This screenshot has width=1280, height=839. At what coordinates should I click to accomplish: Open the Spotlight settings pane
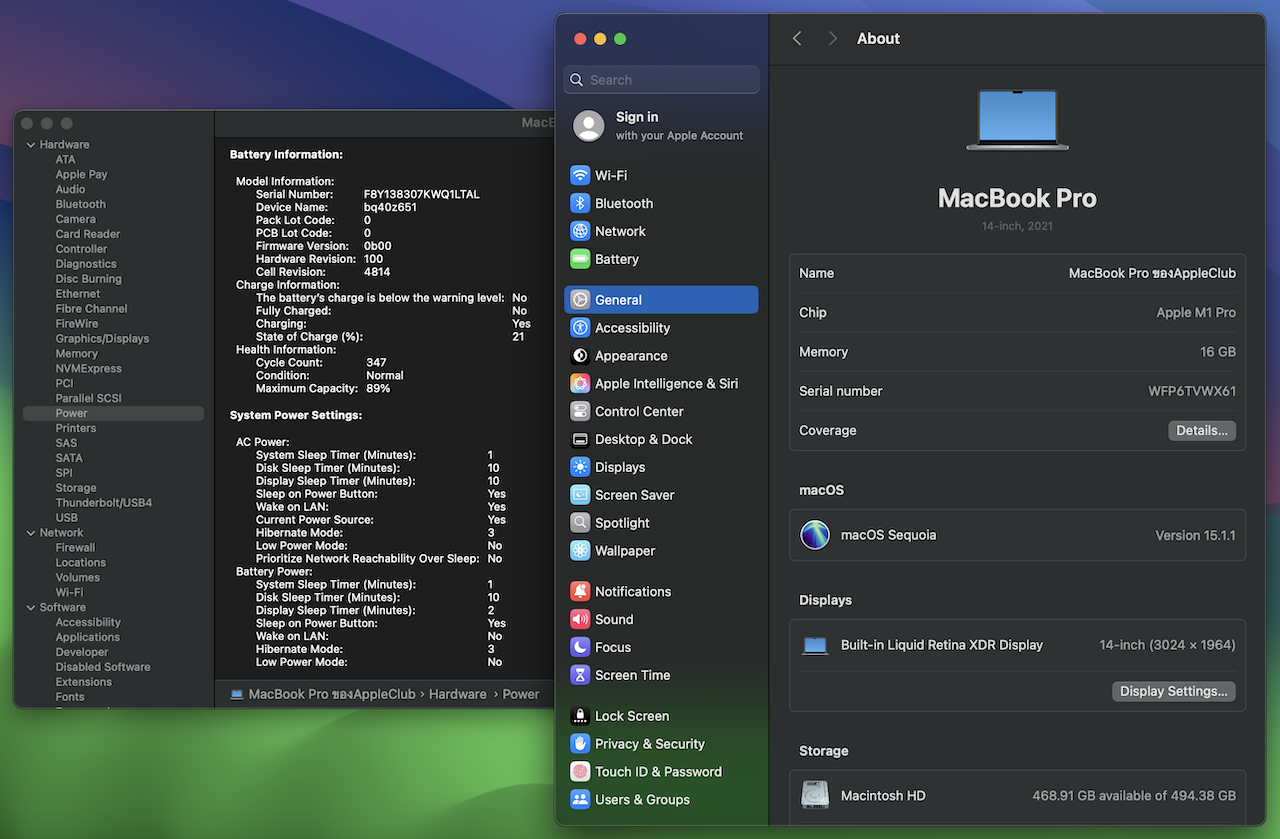coord(661,523)
